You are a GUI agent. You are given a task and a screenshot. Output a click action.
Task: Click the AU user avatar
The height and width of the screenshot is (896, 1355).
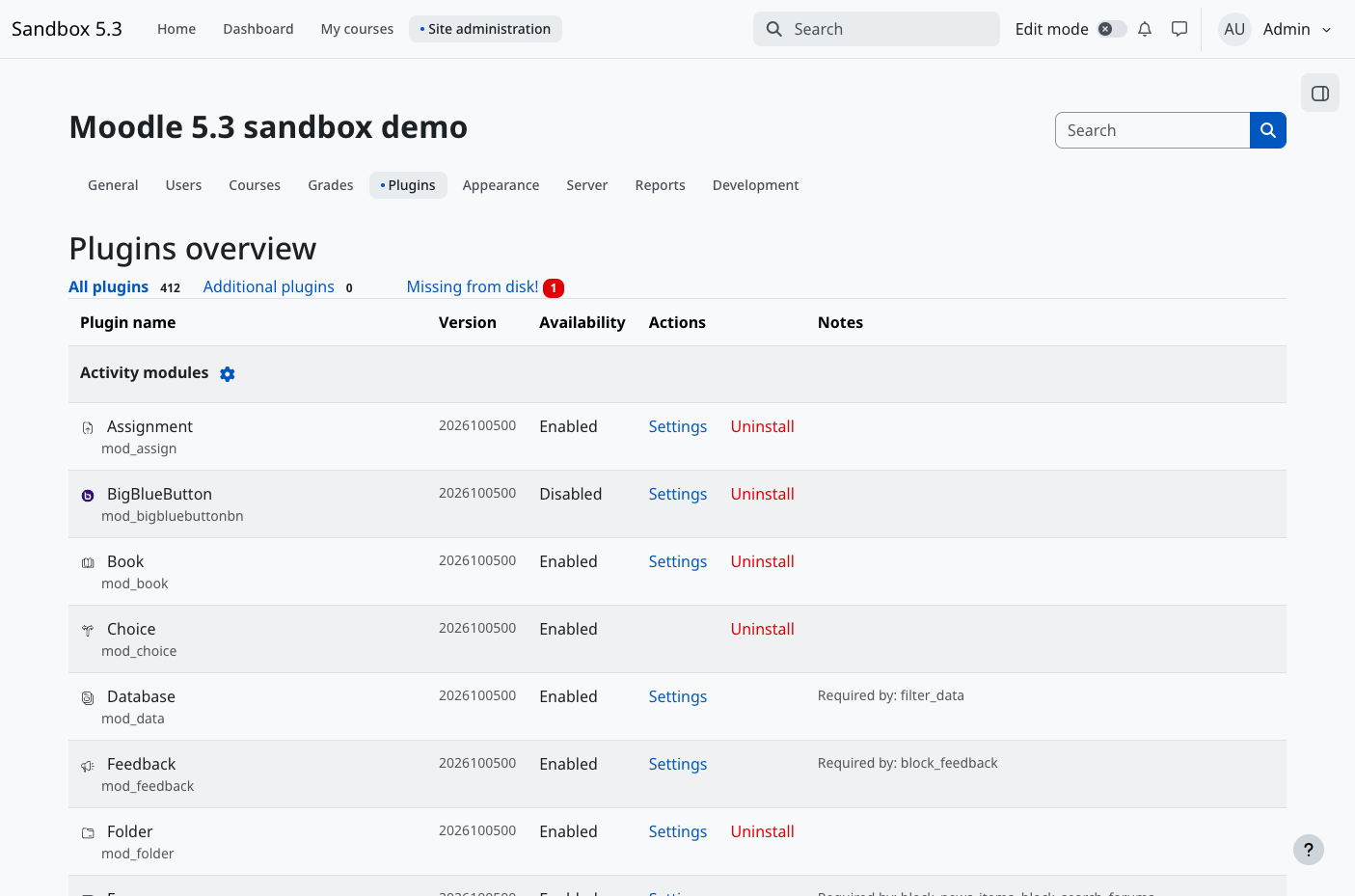(1234, 29)
